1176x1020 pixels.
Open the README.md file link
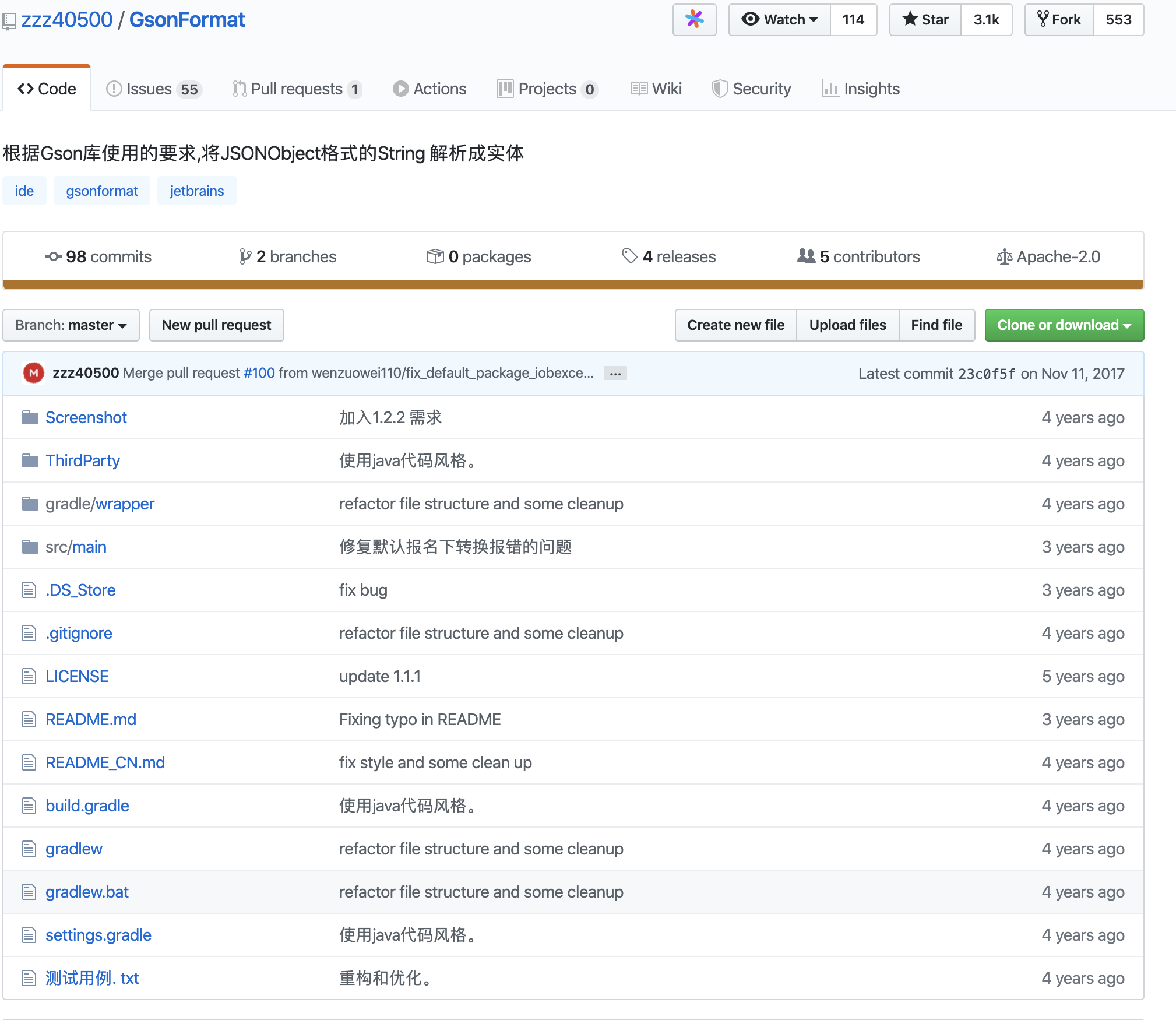[x=91, y=719]
